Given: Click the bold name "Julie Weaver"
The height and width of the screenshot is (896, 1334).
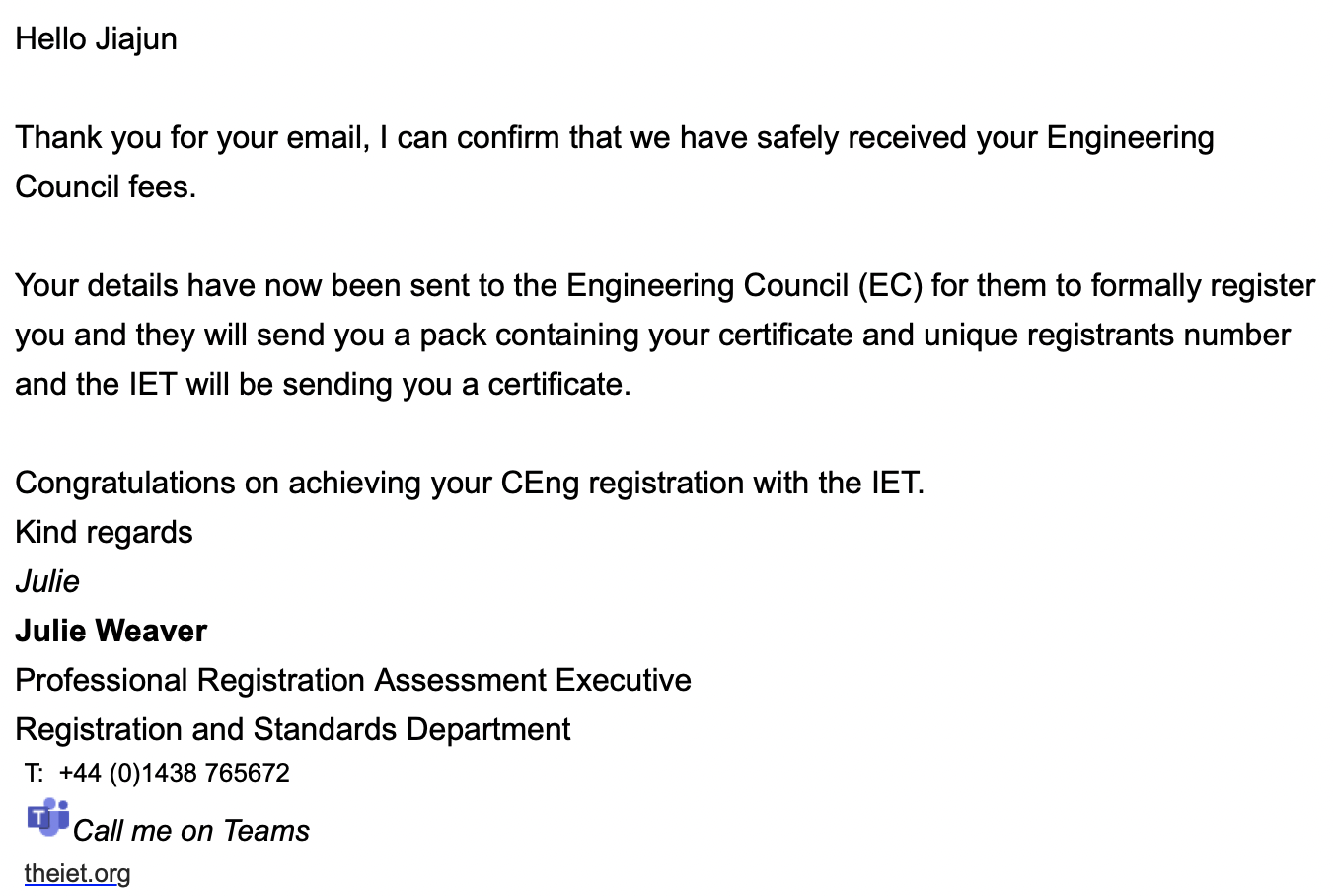Looking at the screenshot, I should [x=111, y=631].
